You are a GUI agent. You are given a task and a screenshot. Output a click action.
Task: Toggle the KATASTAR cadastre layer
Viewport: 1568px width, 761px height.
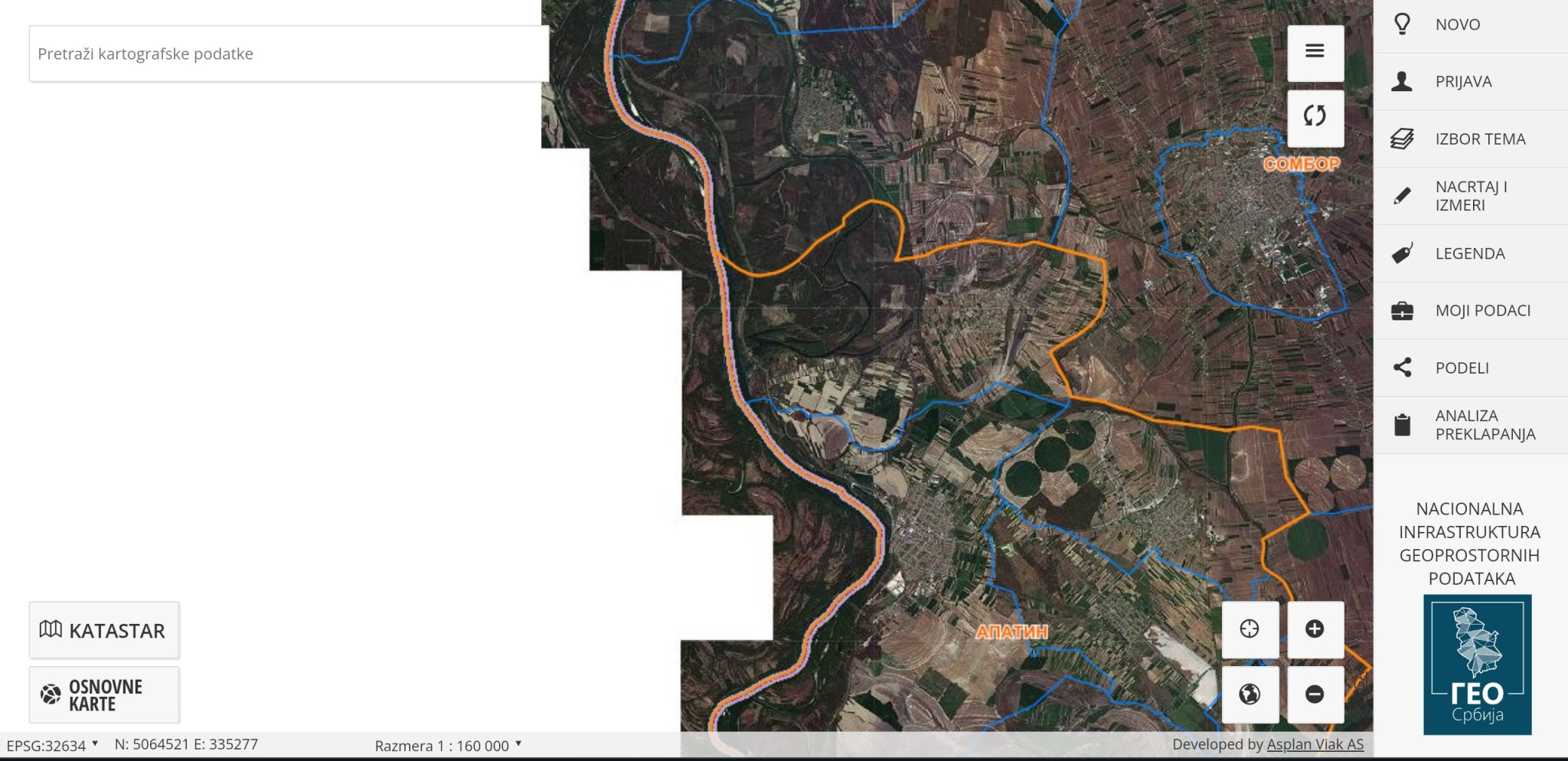(104, 630)
